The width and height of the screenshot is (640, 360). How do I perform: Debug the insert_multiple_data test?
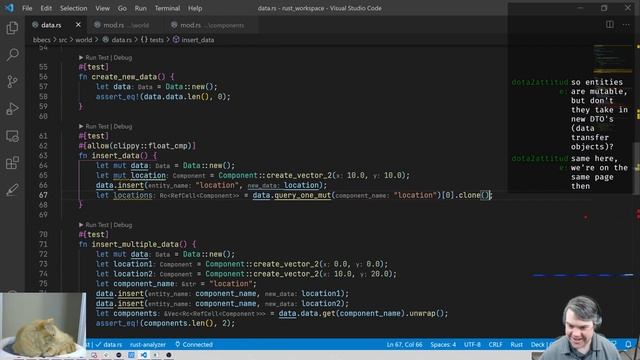[123, 225]
